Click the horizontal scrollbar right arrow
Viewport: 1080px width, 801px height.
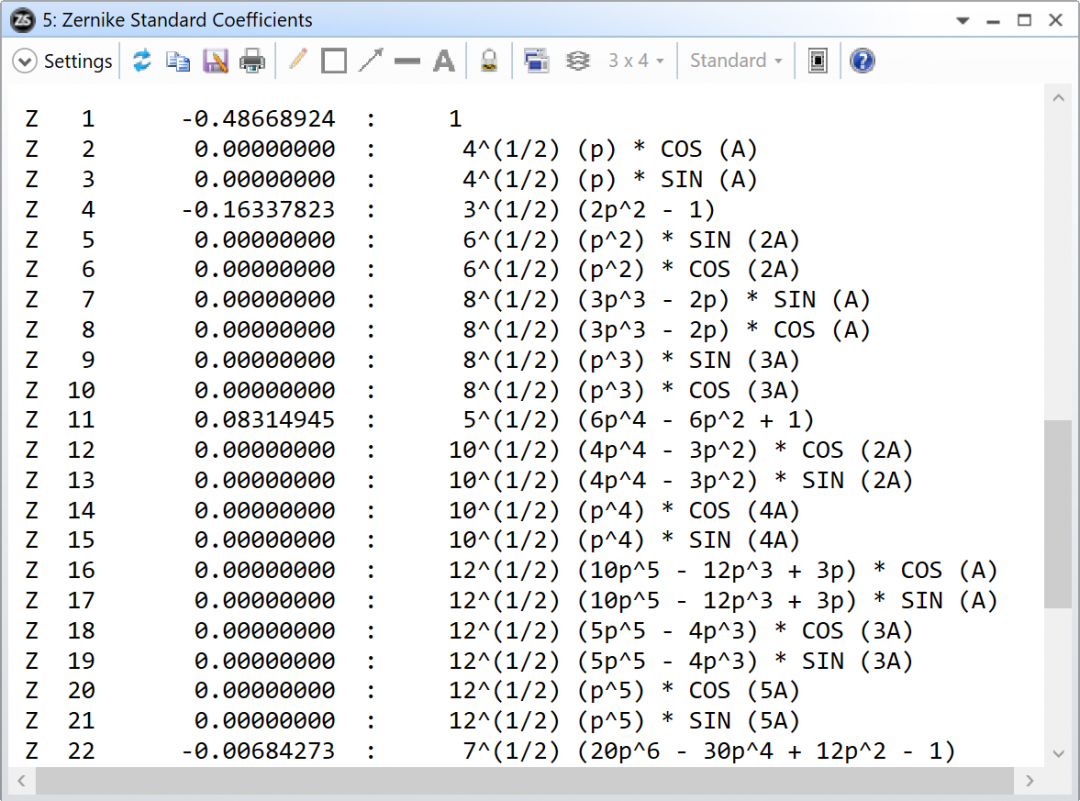pyautogui.click(x=1029, y=780)
